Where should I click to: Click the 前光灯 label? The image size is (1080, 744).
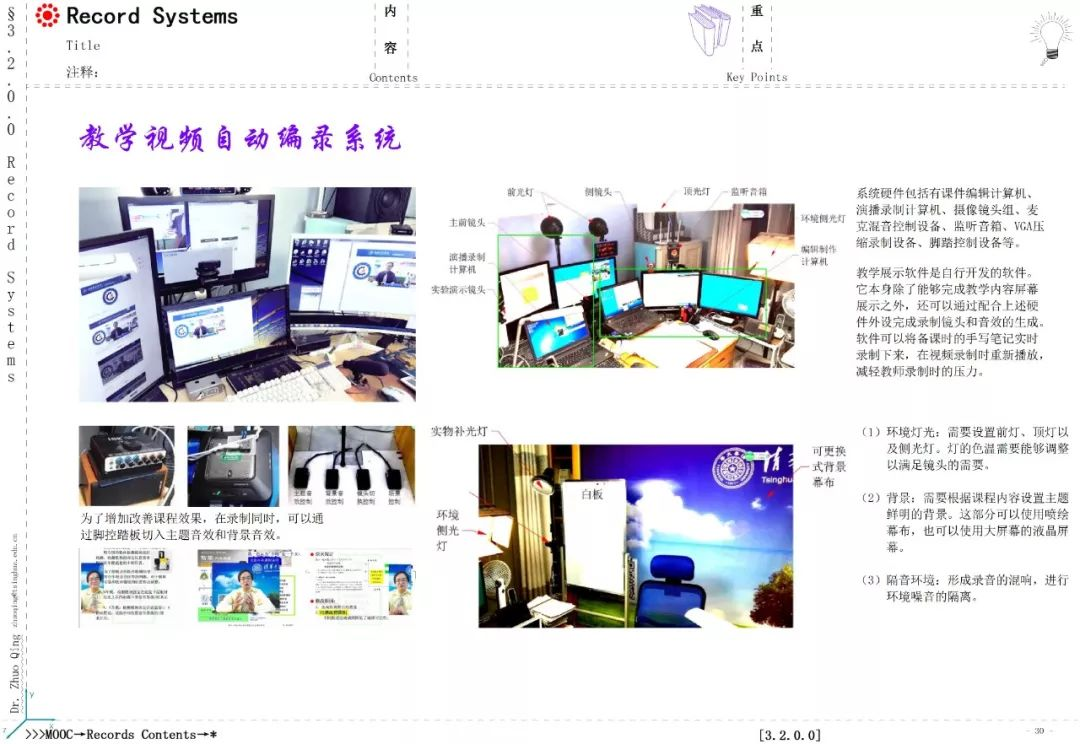520,192
